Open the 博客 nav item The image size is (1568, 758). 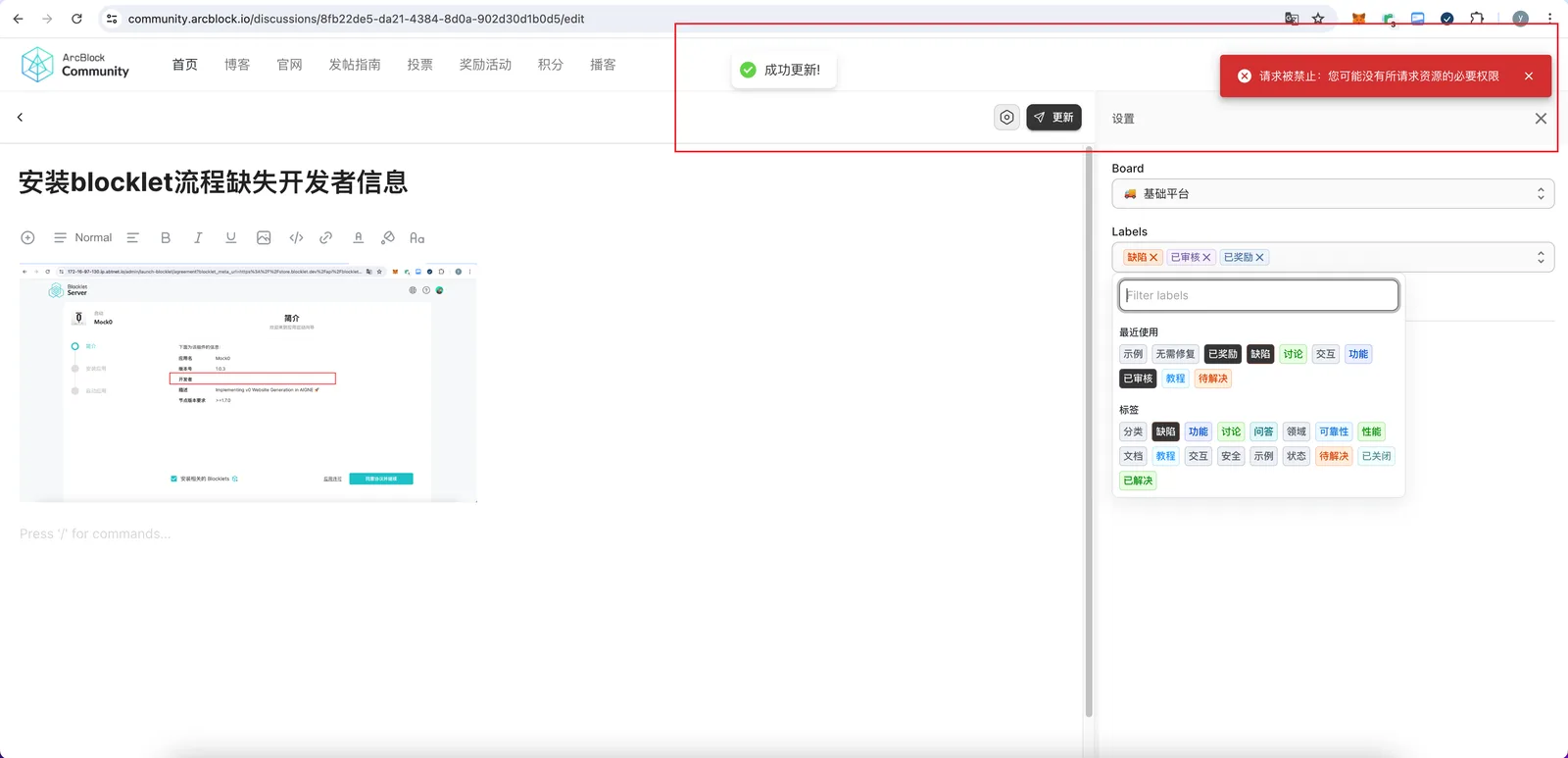click(237, 65)
